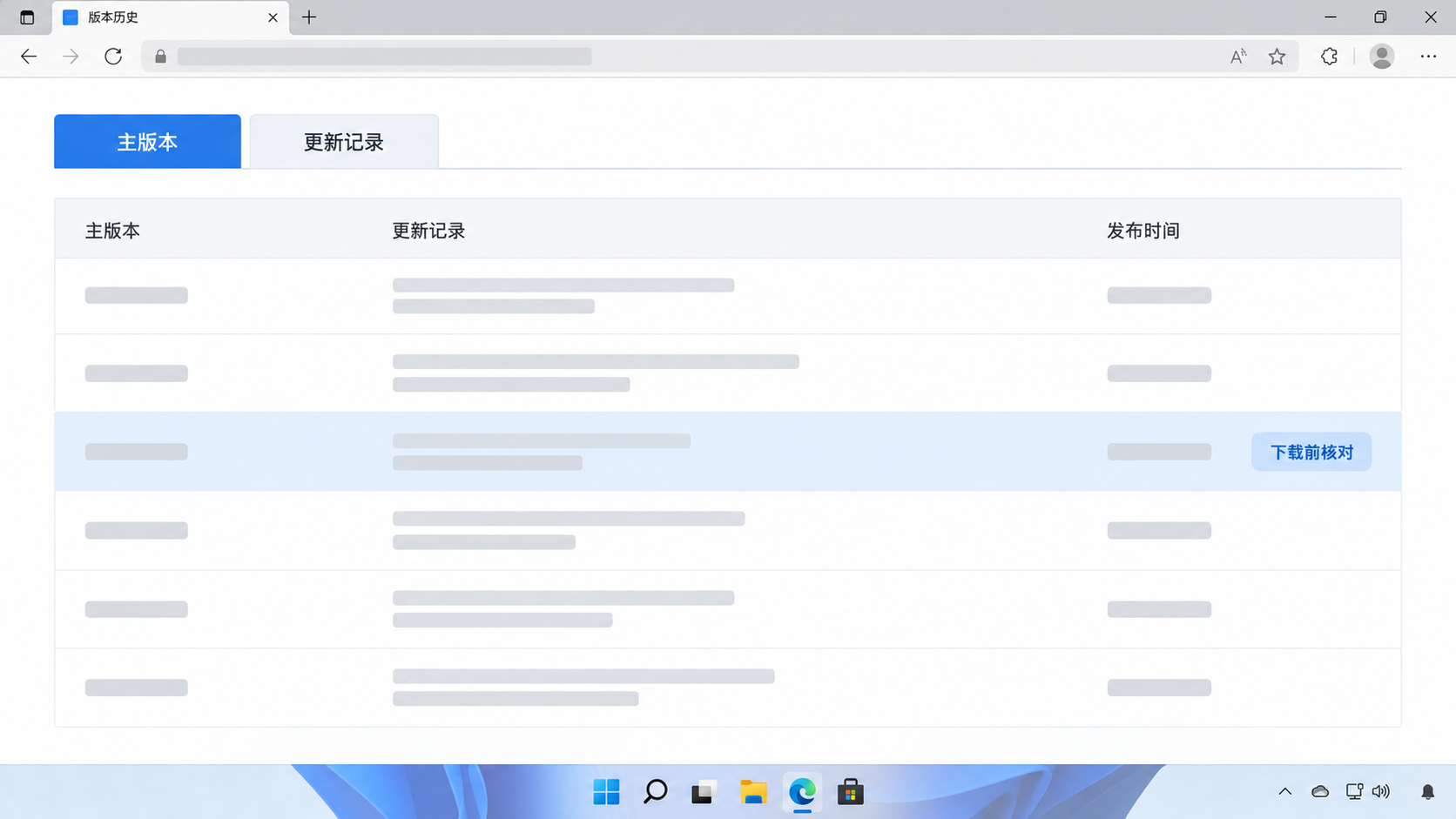Open the notifications bell
The image size is (1456, 819).
[x=1428, y=791]
